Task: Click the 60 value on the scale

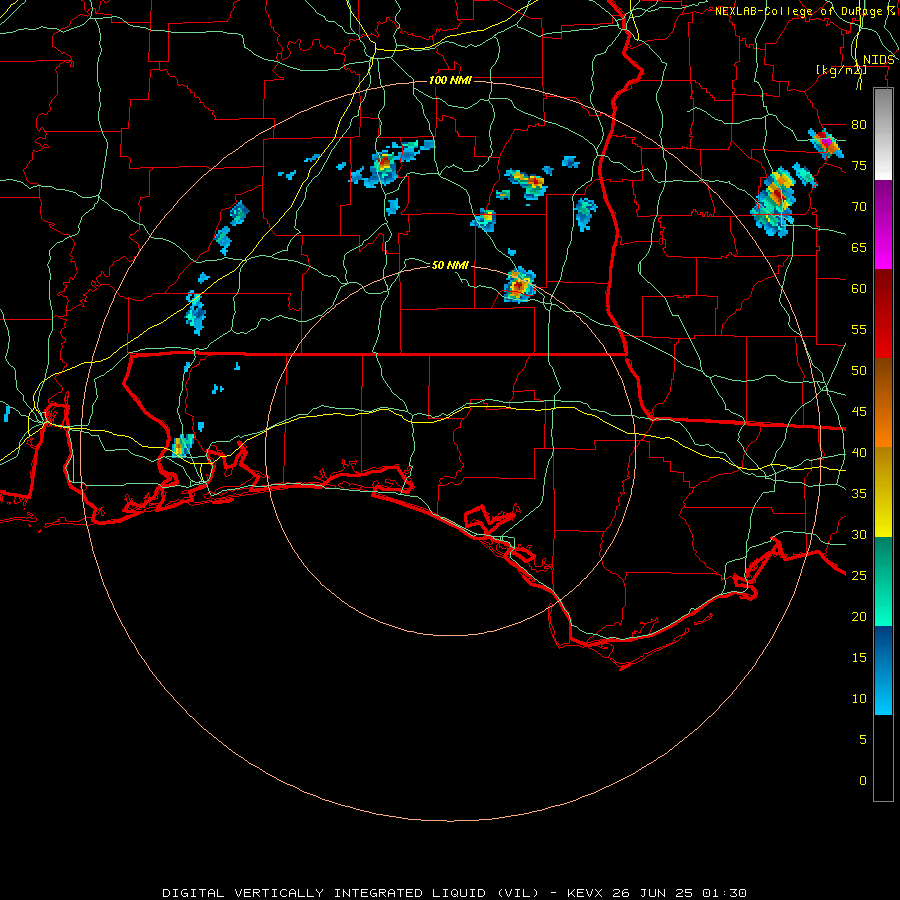Action: [859, 289]
